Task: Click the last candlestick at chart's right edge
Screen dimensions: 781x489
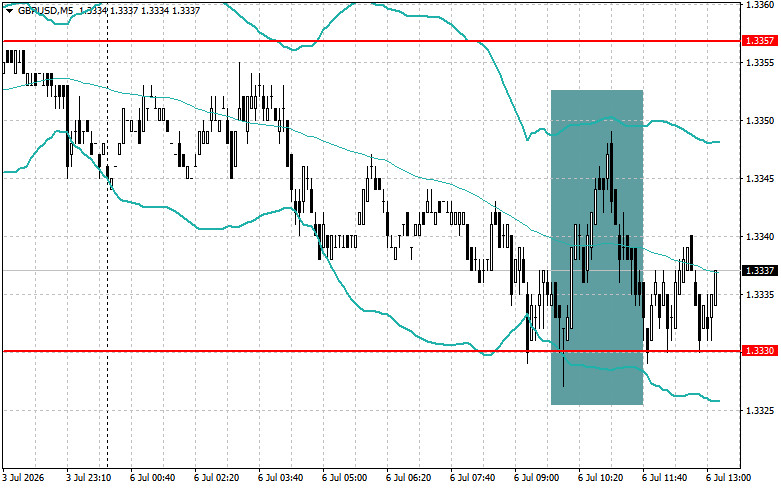Action: pos(716,288)
